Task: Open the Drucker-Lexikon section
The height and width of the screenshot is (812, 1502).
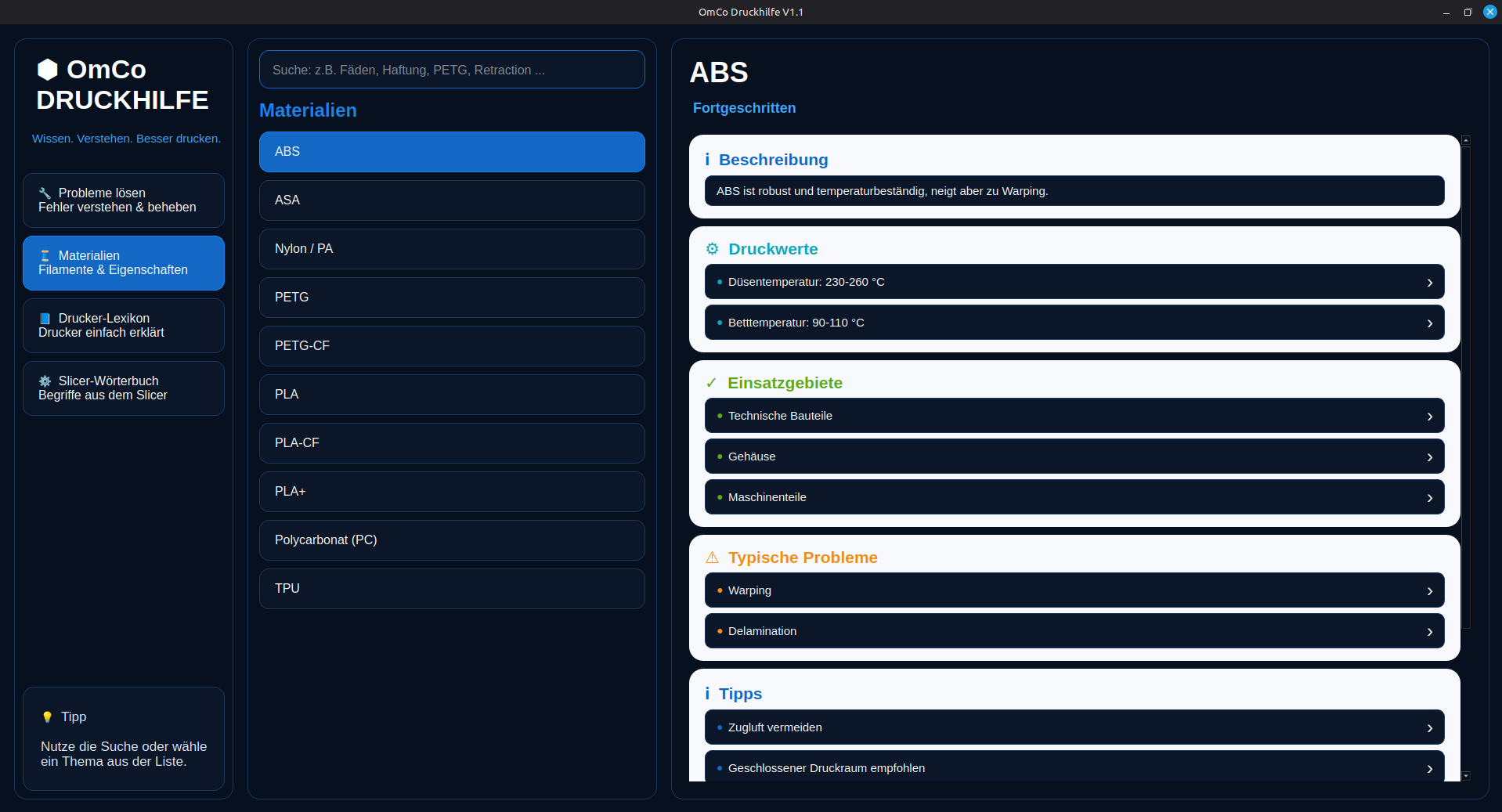Action: click(124, 326)
